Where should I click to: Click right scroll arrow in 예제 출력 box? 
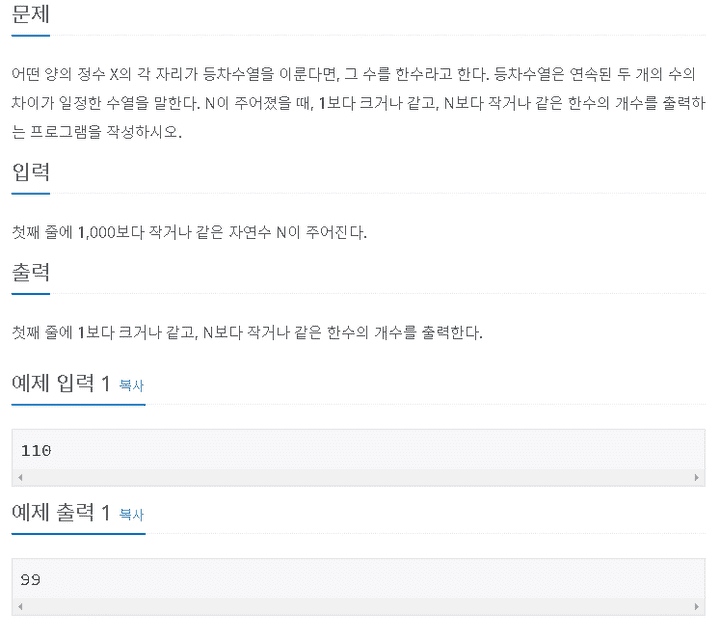click(x=697, y=607)
